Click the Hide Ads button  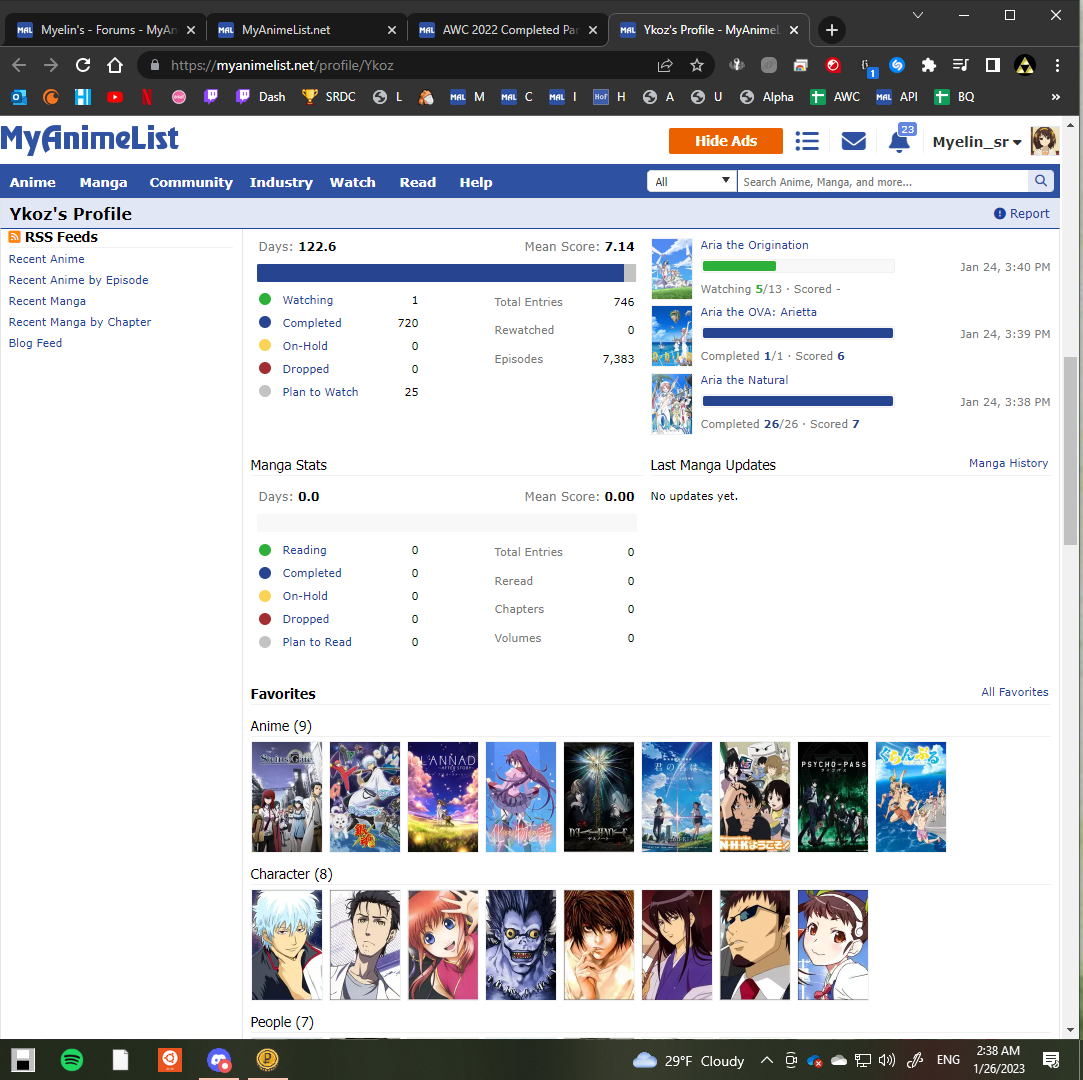pyautogui.click(x=725, y=141)
